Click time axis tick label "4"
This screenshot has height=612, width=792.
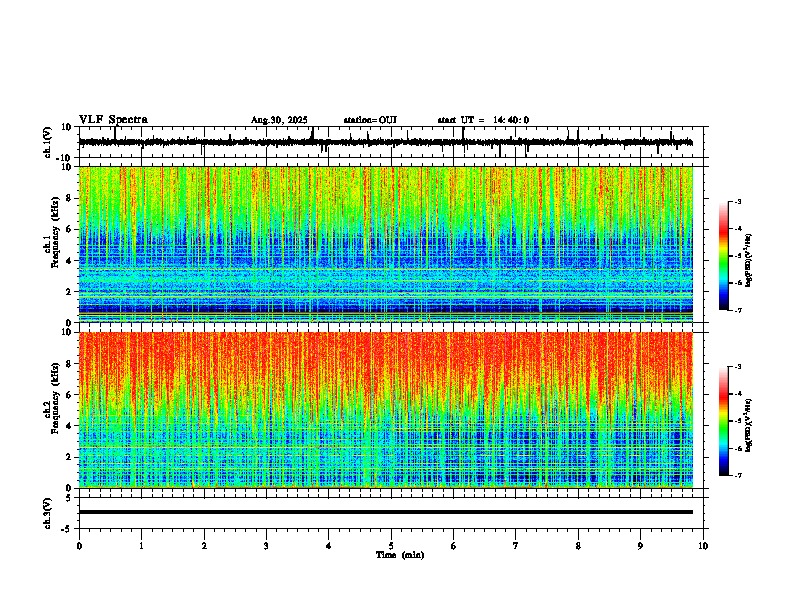329,546
